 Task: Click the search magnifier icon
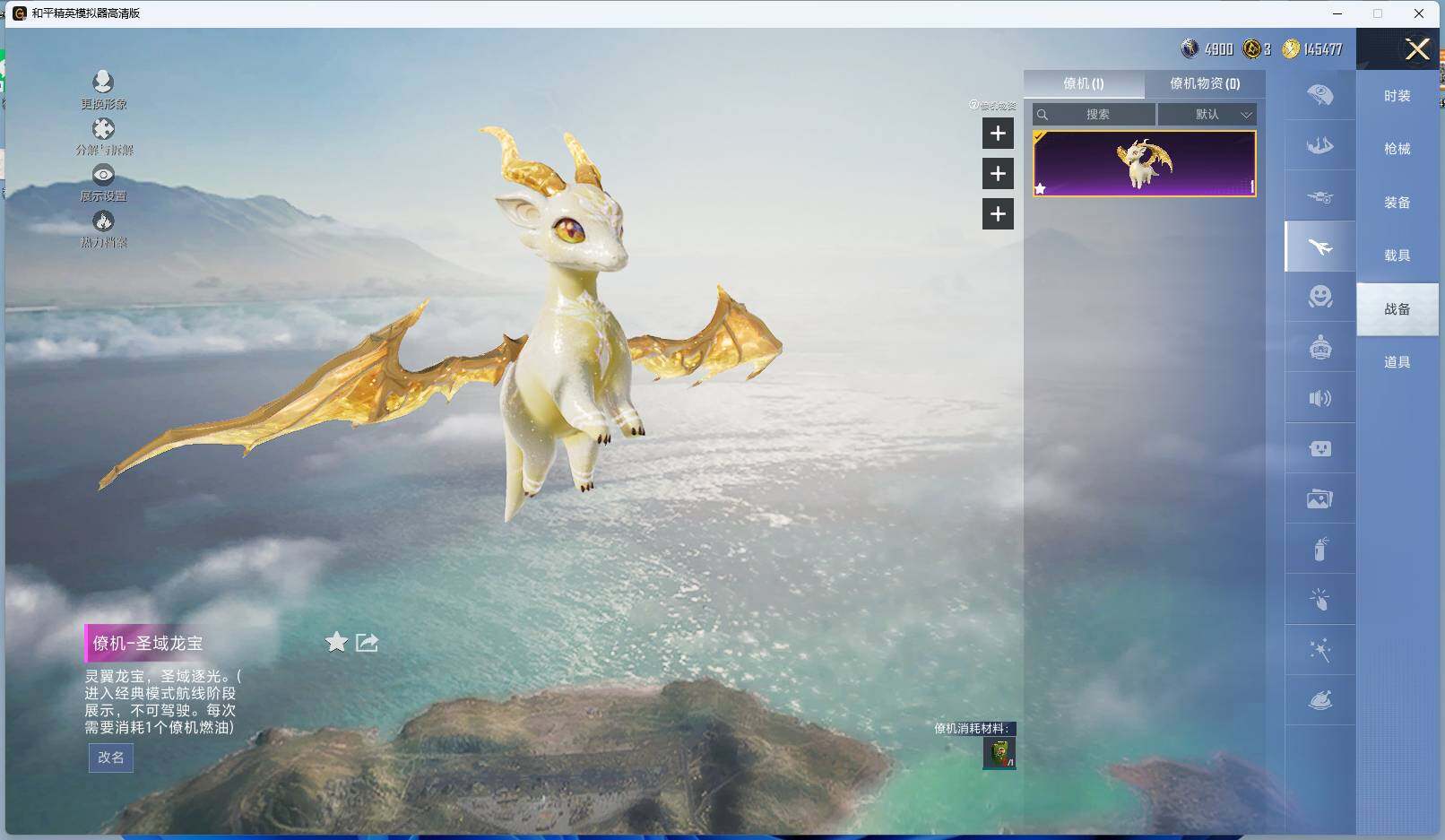1043,115
